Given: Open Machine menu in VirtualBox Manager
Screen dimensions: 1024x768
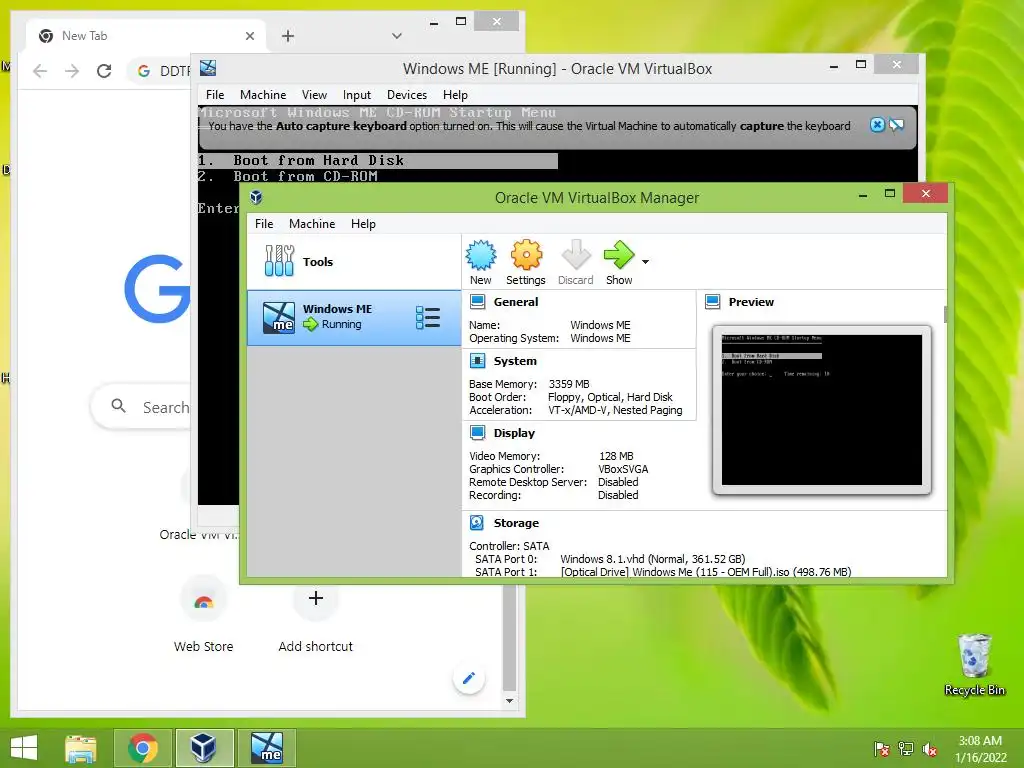Looking at the screenshot, I should pos(312,224).
